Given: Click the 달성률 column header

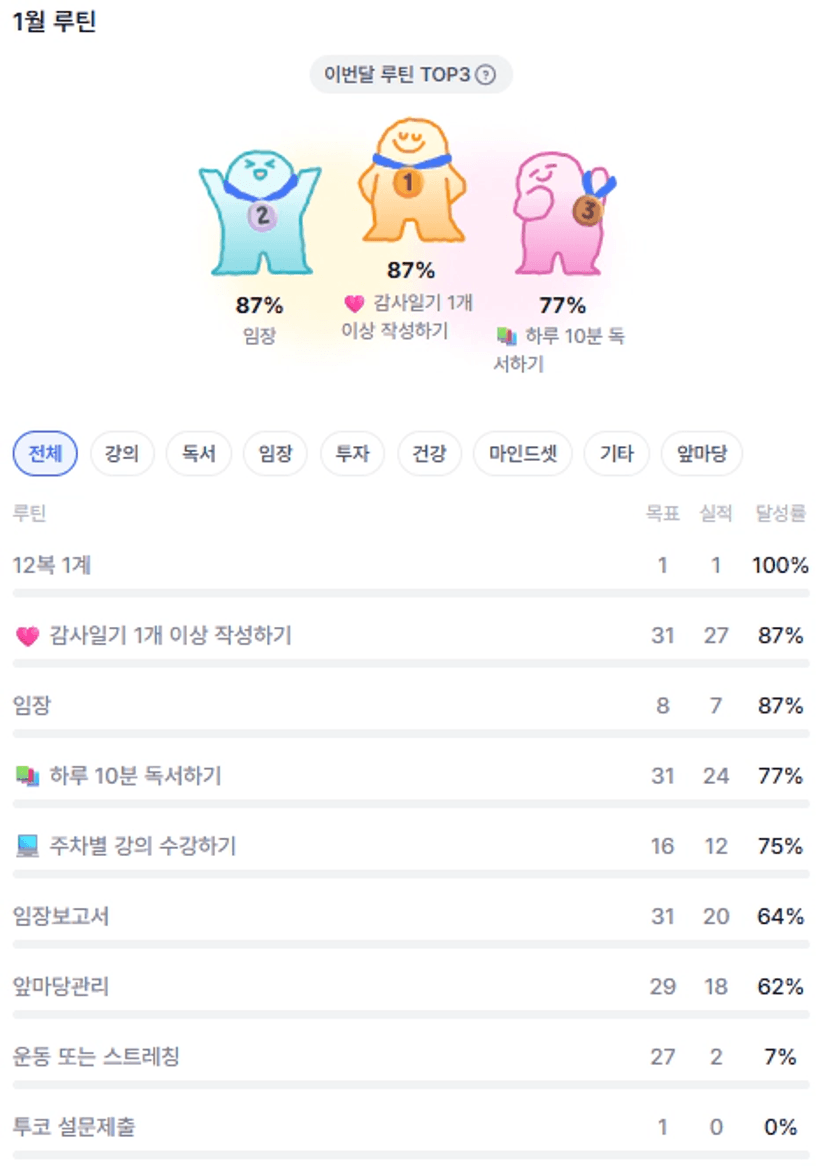Looking at the screenshot, I should click(x=780, y=514).
